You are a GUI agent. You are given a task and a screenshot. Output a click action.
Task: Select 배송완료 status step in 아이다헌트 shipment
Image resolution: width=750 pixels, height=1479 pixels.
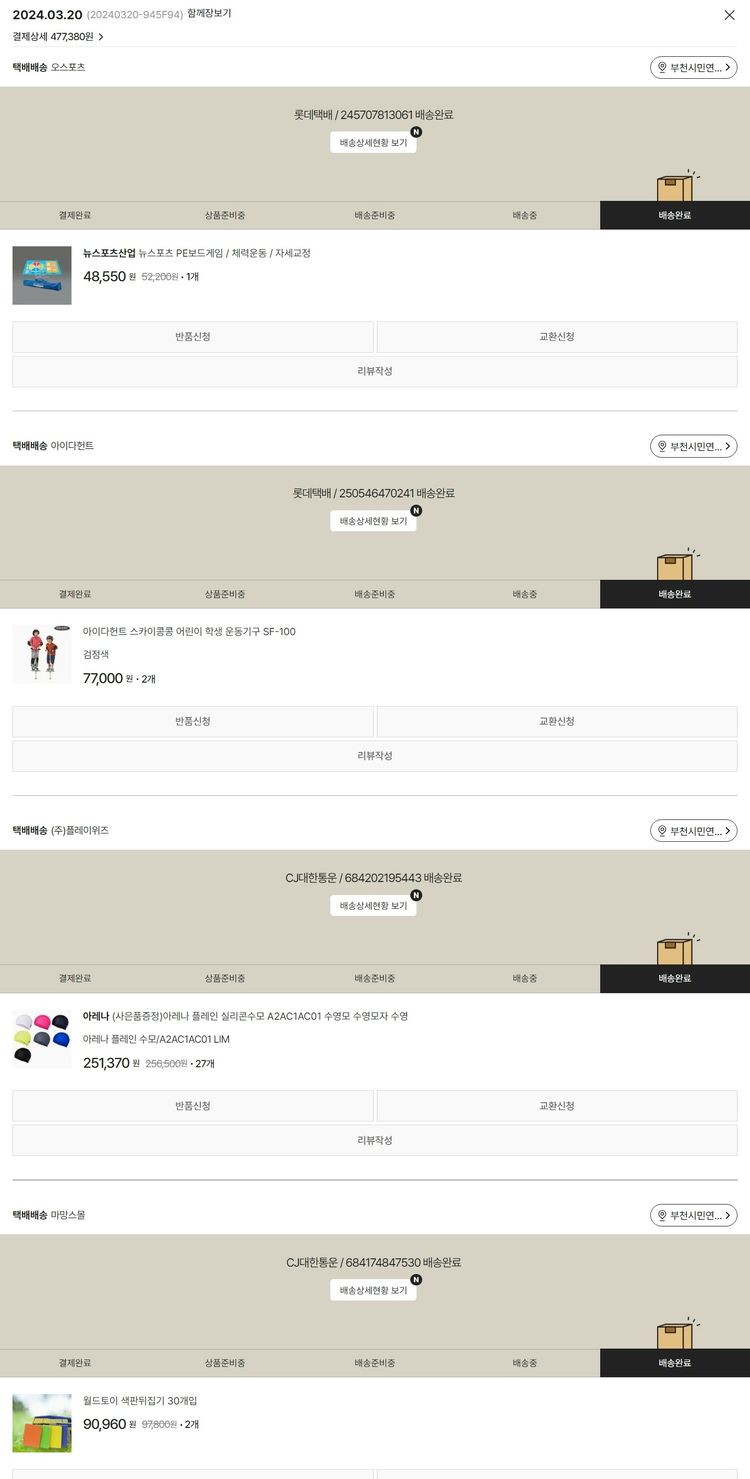click(x=675, y=594)
